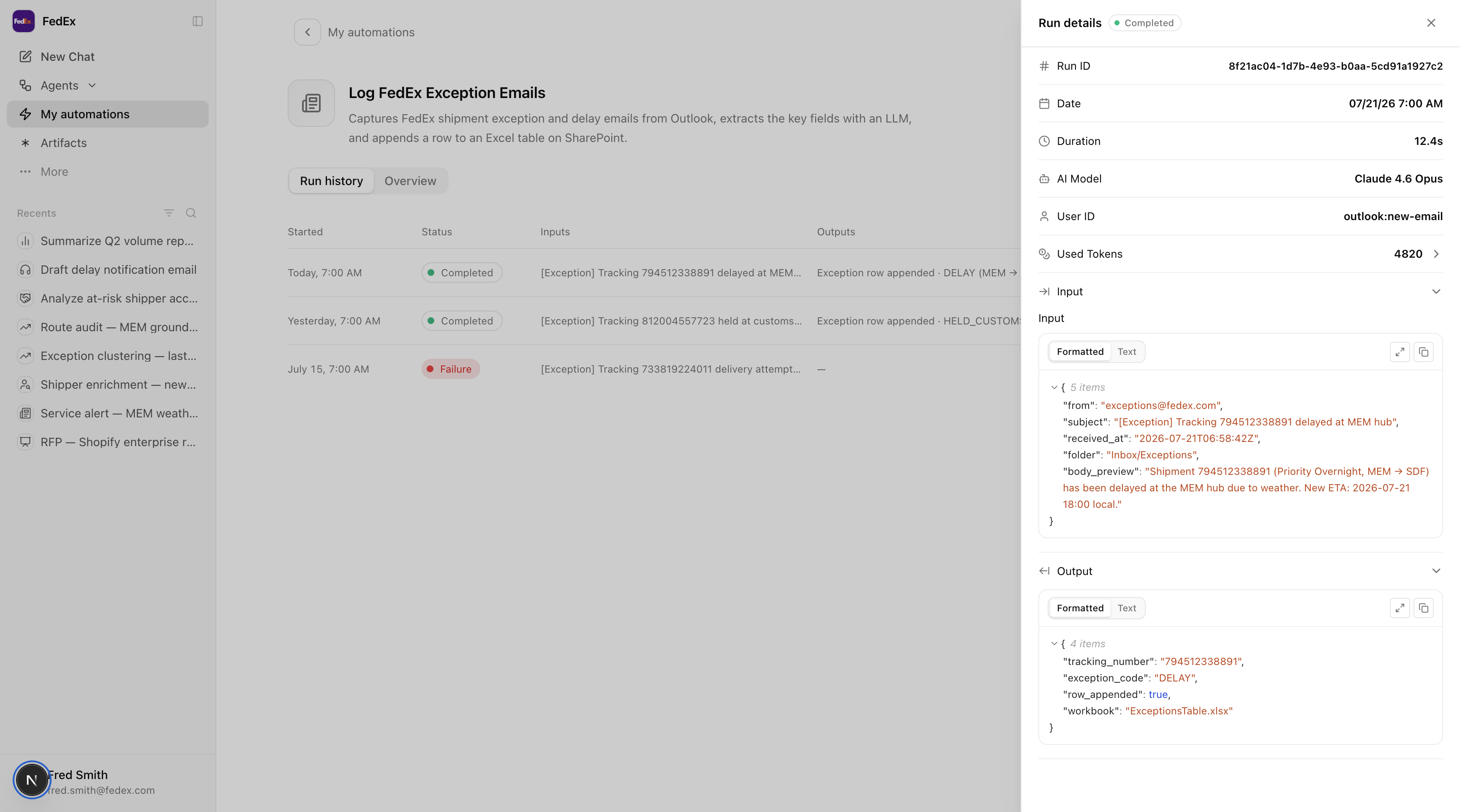The width and height of the screenshot is (1460, 812).
Task: Open recent Exception clustering chat
Action: point(107,356)
